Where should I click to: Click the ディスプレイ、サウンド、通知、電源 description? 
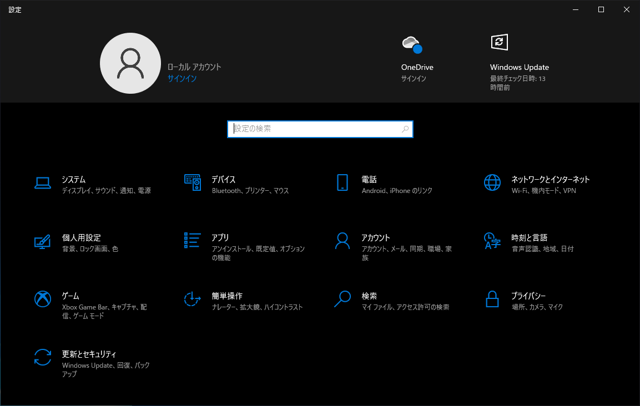point(107,191)
